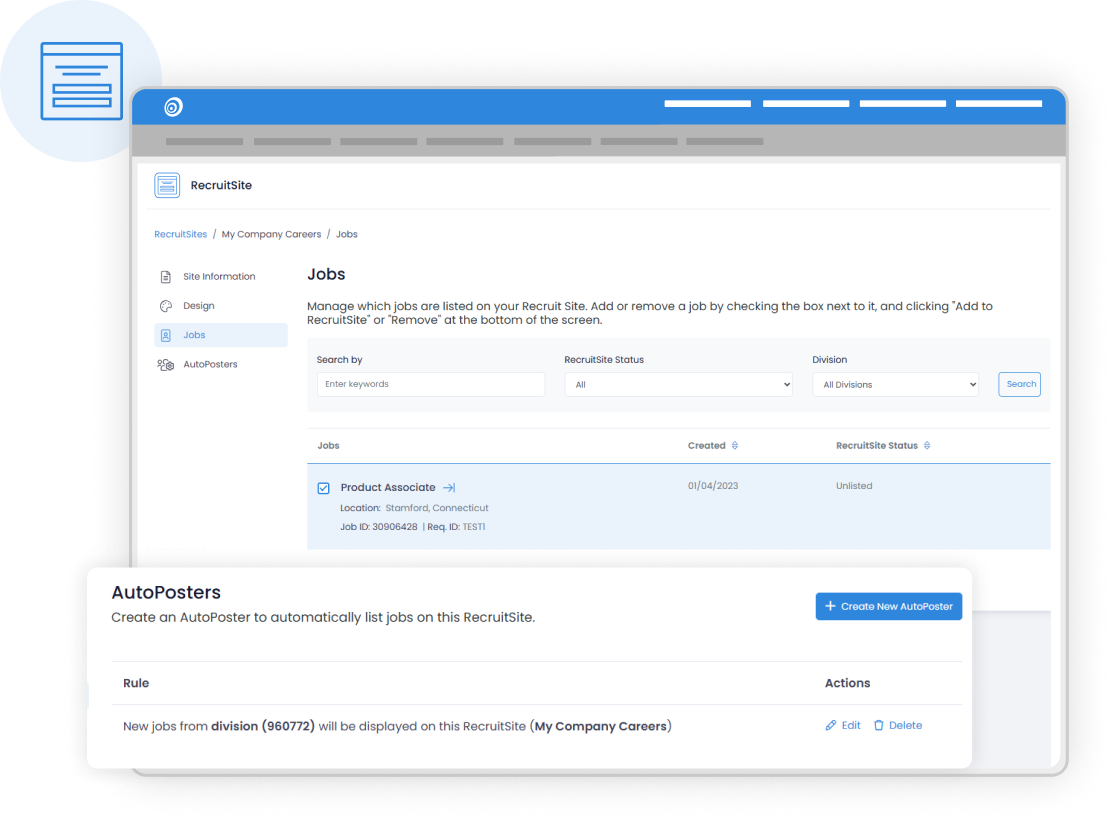Click the Design palette icon
Viewport: 1114px width, 822px height.
click(x=164, y=306)
